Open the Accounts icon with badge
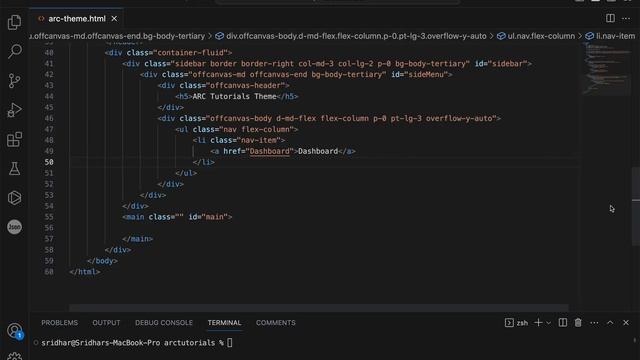Viewport: 640px width, 360px height. click(x=14, y=331)
